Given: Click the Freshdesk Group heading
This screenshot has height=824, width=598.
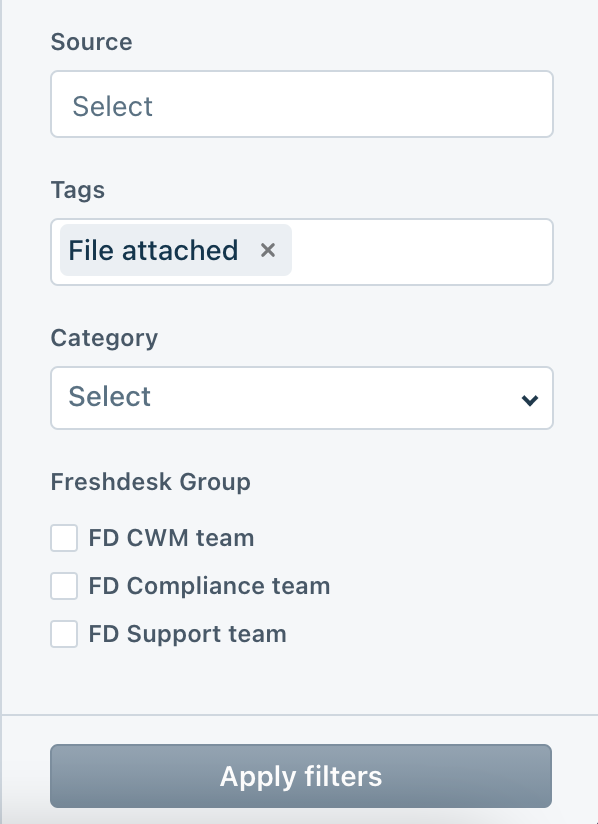Looking at the screenshot, I should [x=150, y=482].
